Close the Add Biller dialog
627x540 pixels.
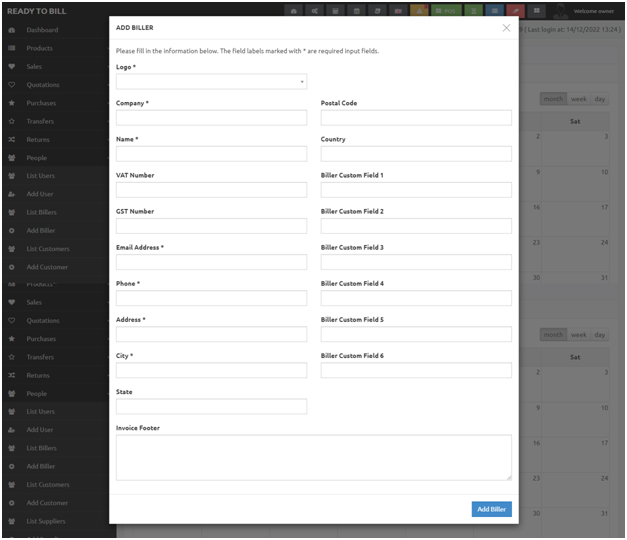coord(506,28)
